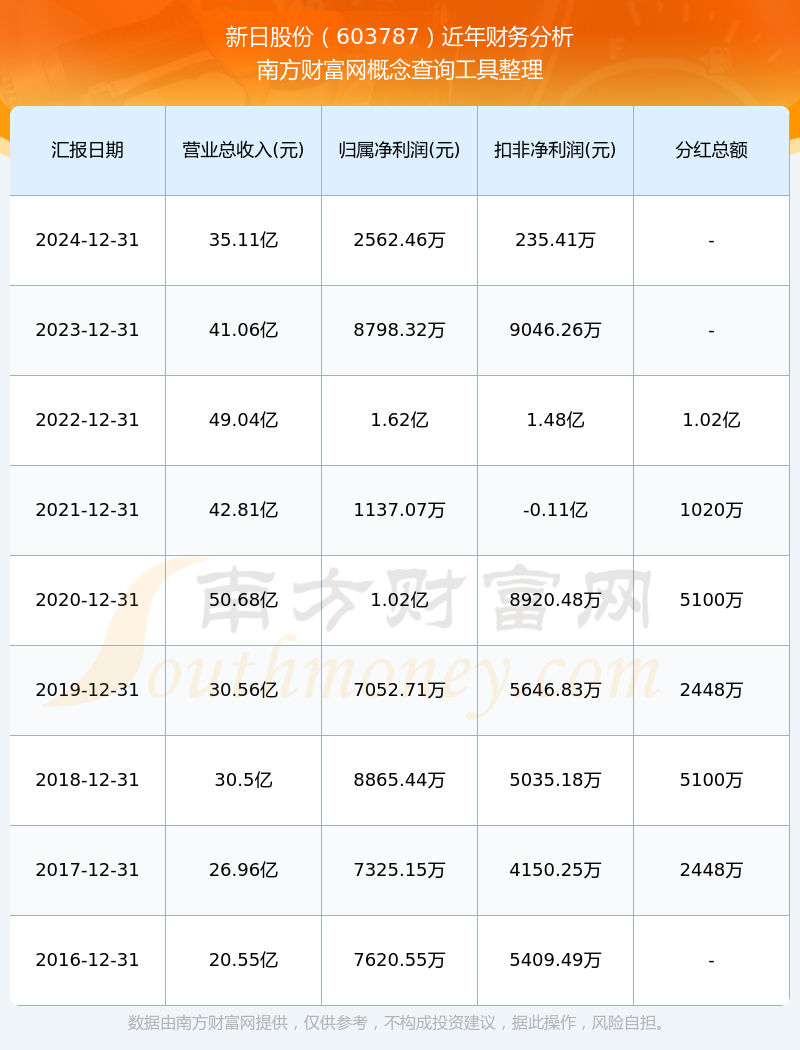Select the 235.41万 cell
This screenshot has height=1050, width=800.
click(556, 240)
